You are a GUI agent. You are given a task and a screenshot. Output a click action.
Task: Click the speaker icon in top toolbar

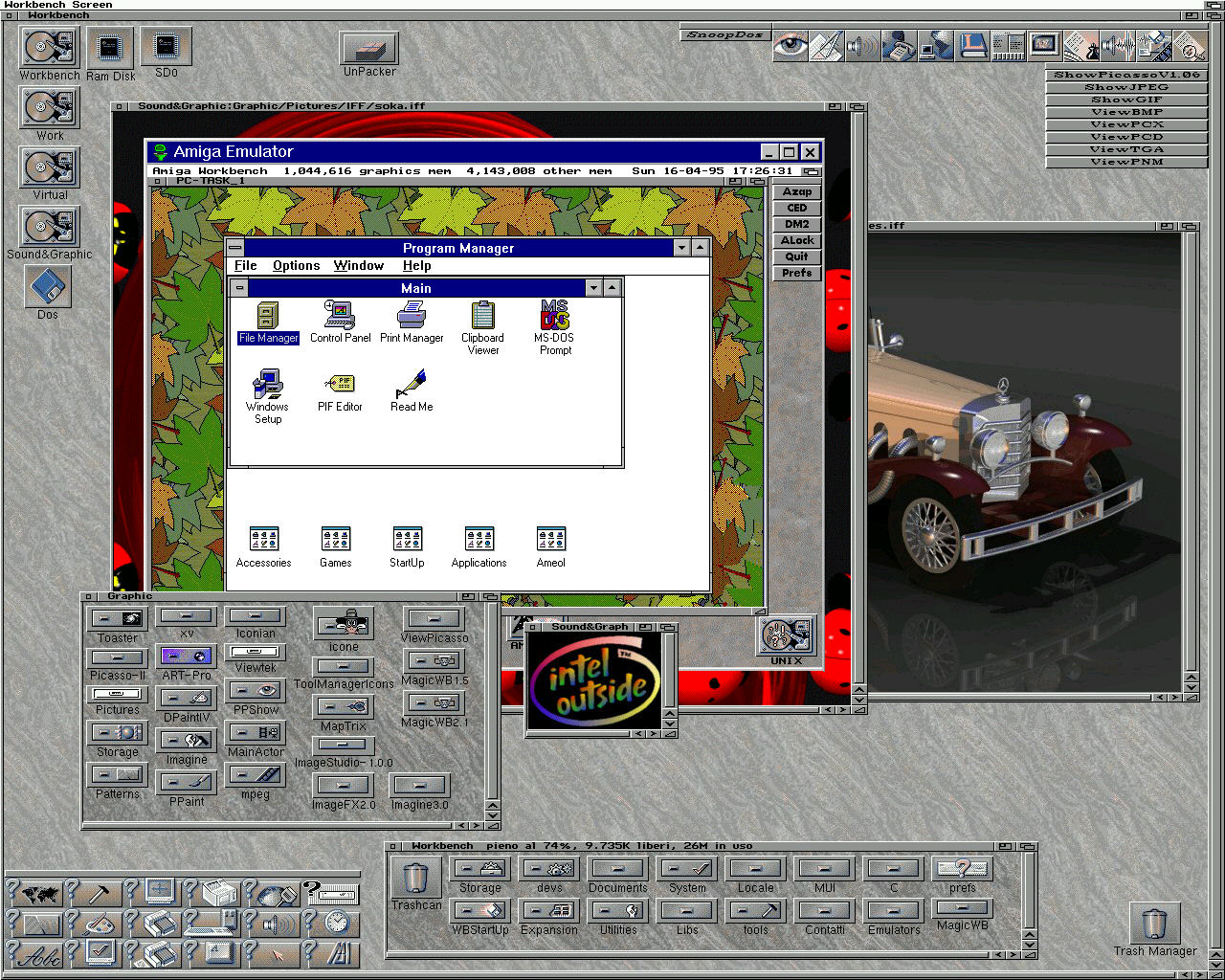863,46
